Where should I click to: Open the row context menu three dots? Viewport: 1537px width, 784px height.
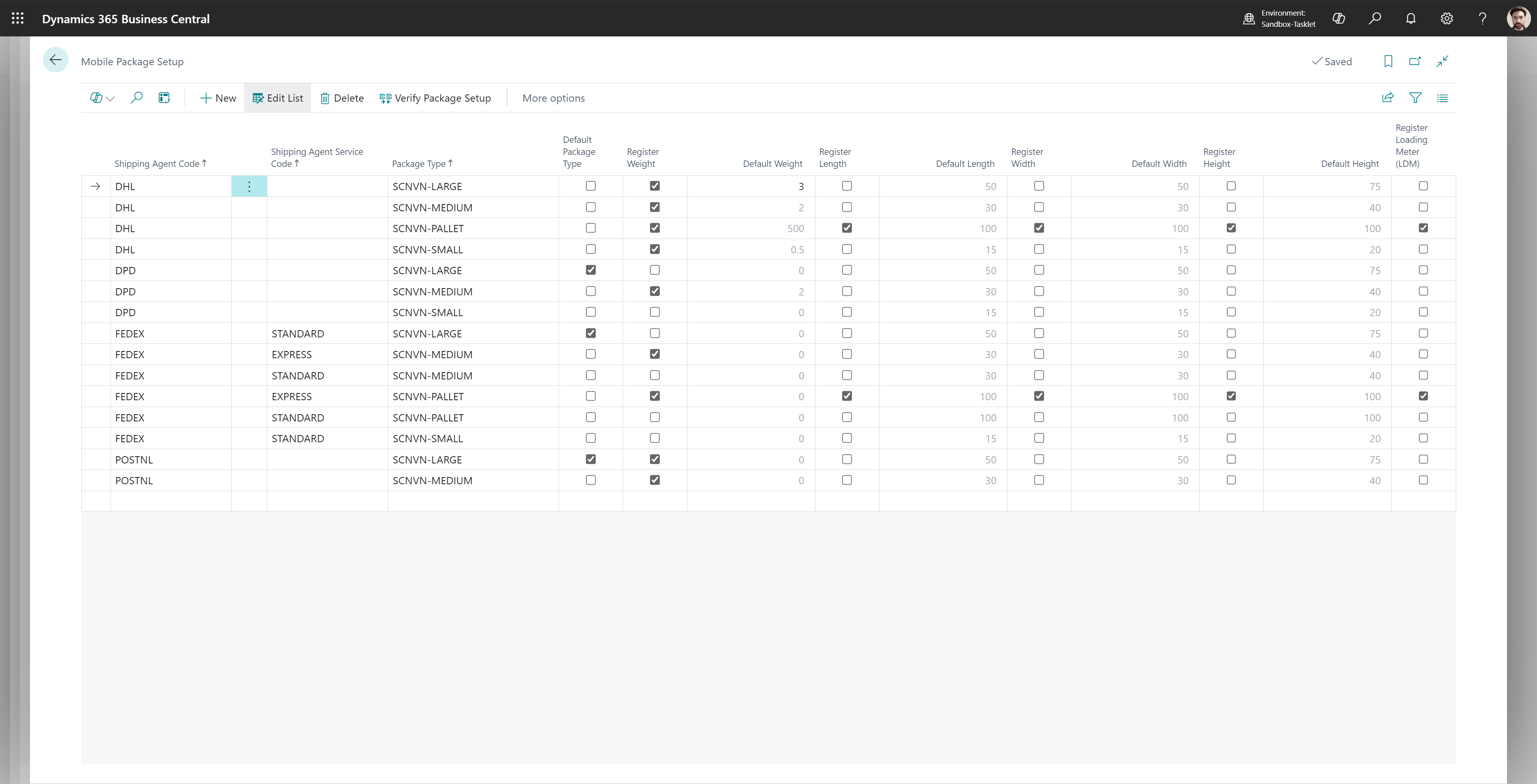[249, 186]
